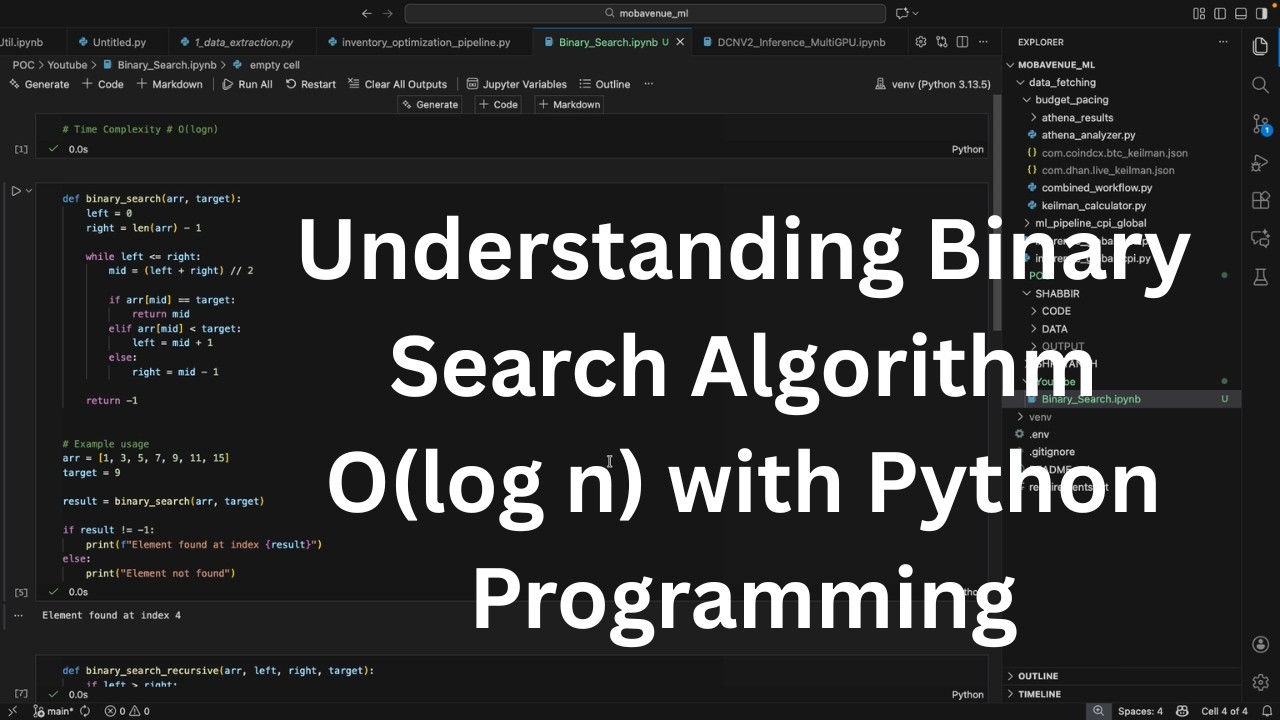Add a Markdown cell from notebook toolbar
This screenshot has height=720, width=1280.
169,84
